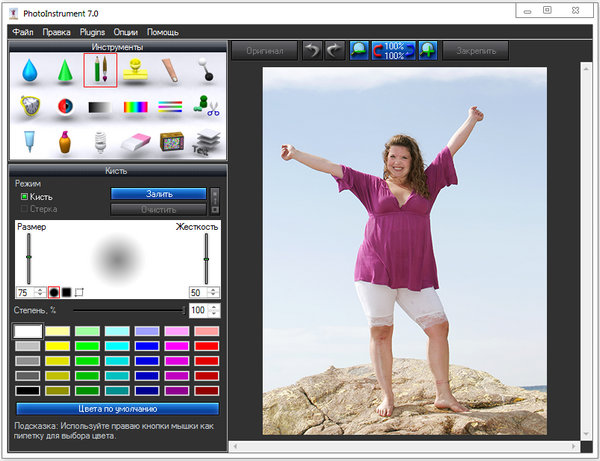This screenshot has height=461, width=600.
Task: Select the pink eraser tool
Action: tap(135, 142)
